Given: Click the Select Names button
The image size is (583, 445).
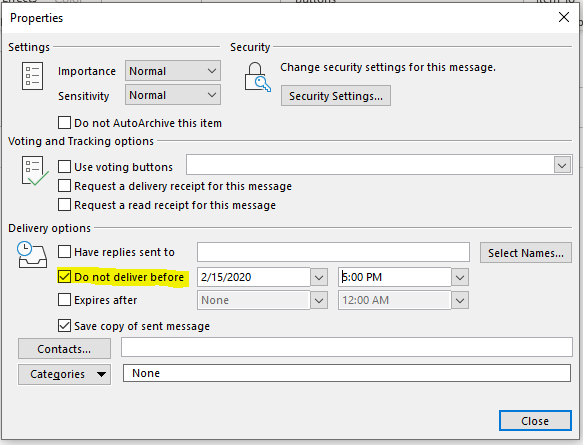Looking at the screenshot, I should [526, 253].
